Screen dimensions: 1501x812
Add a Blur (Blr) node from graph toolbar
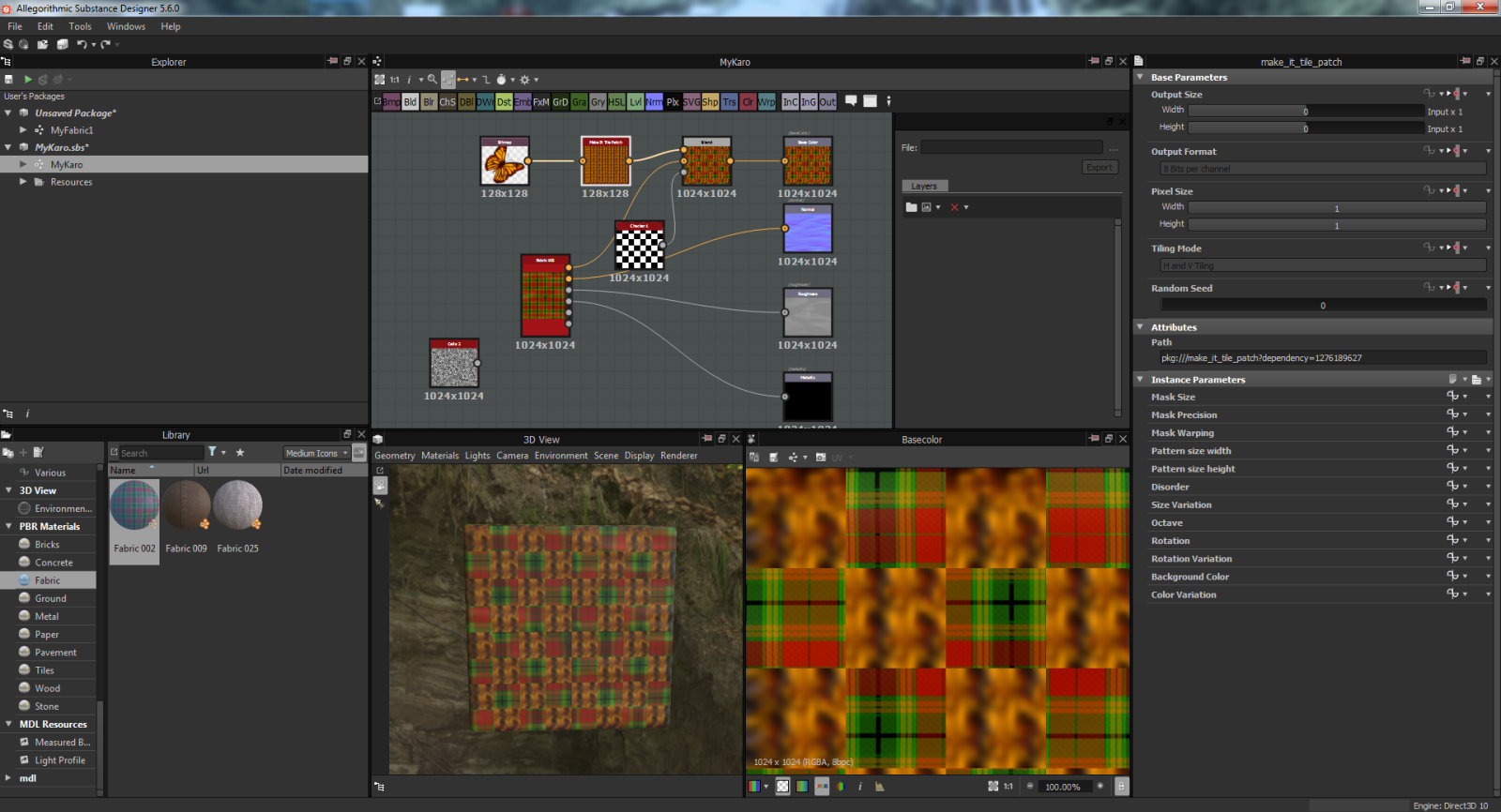429,102
